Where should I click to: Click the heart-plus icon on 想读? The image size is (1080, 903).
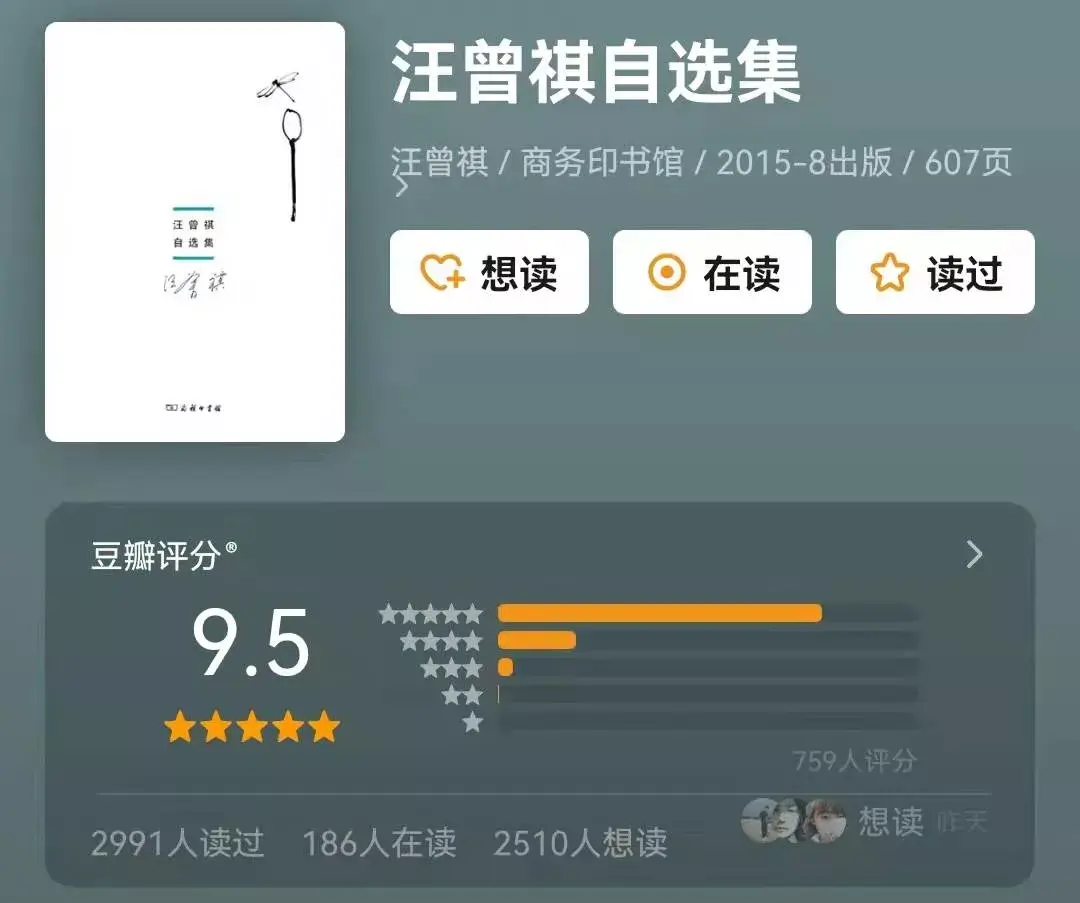pyautogui.click(x=442, y=272)
